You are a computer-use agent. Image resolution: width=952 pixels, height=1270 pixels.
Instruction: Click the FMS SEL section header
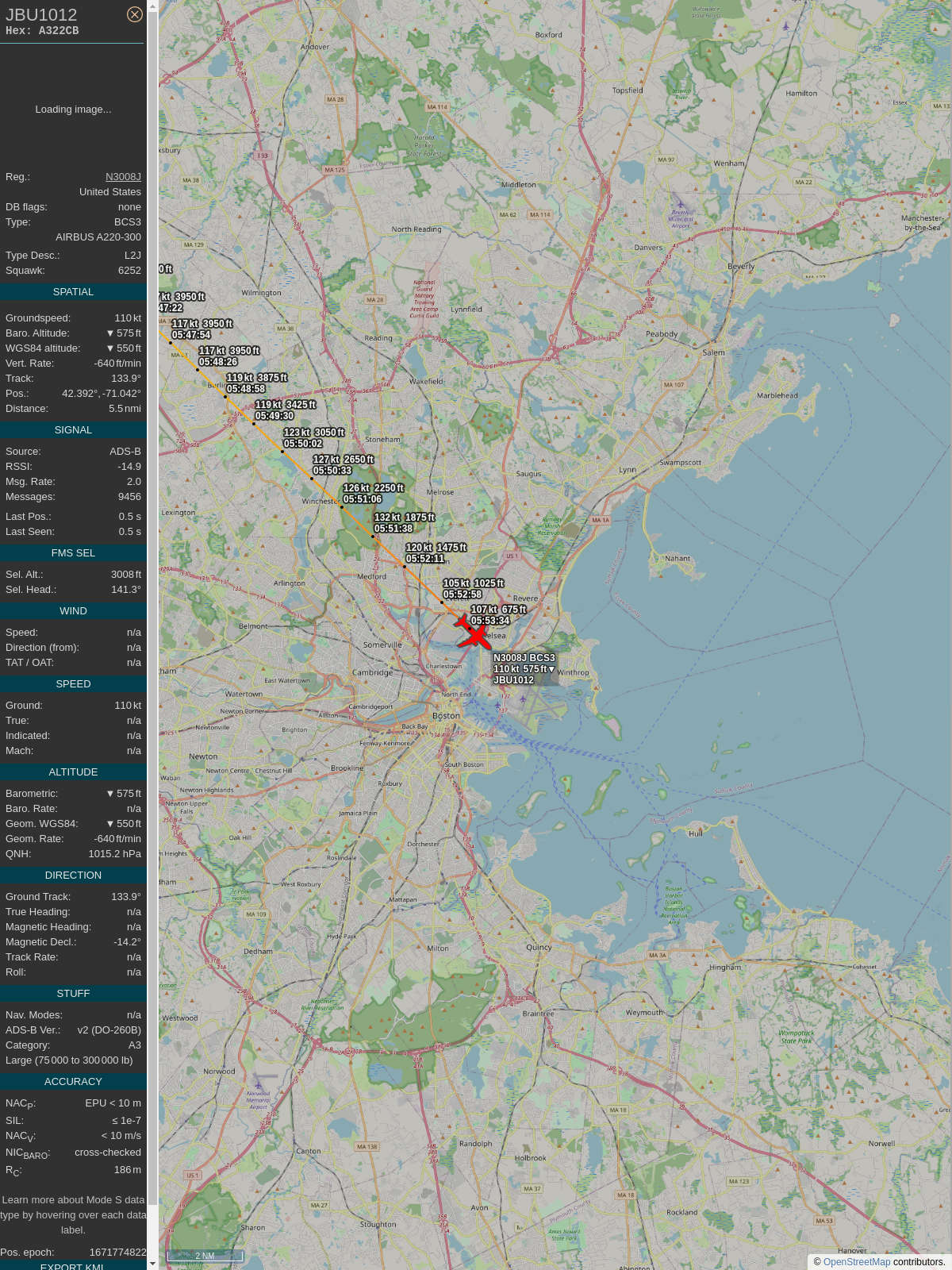point(73,553)
